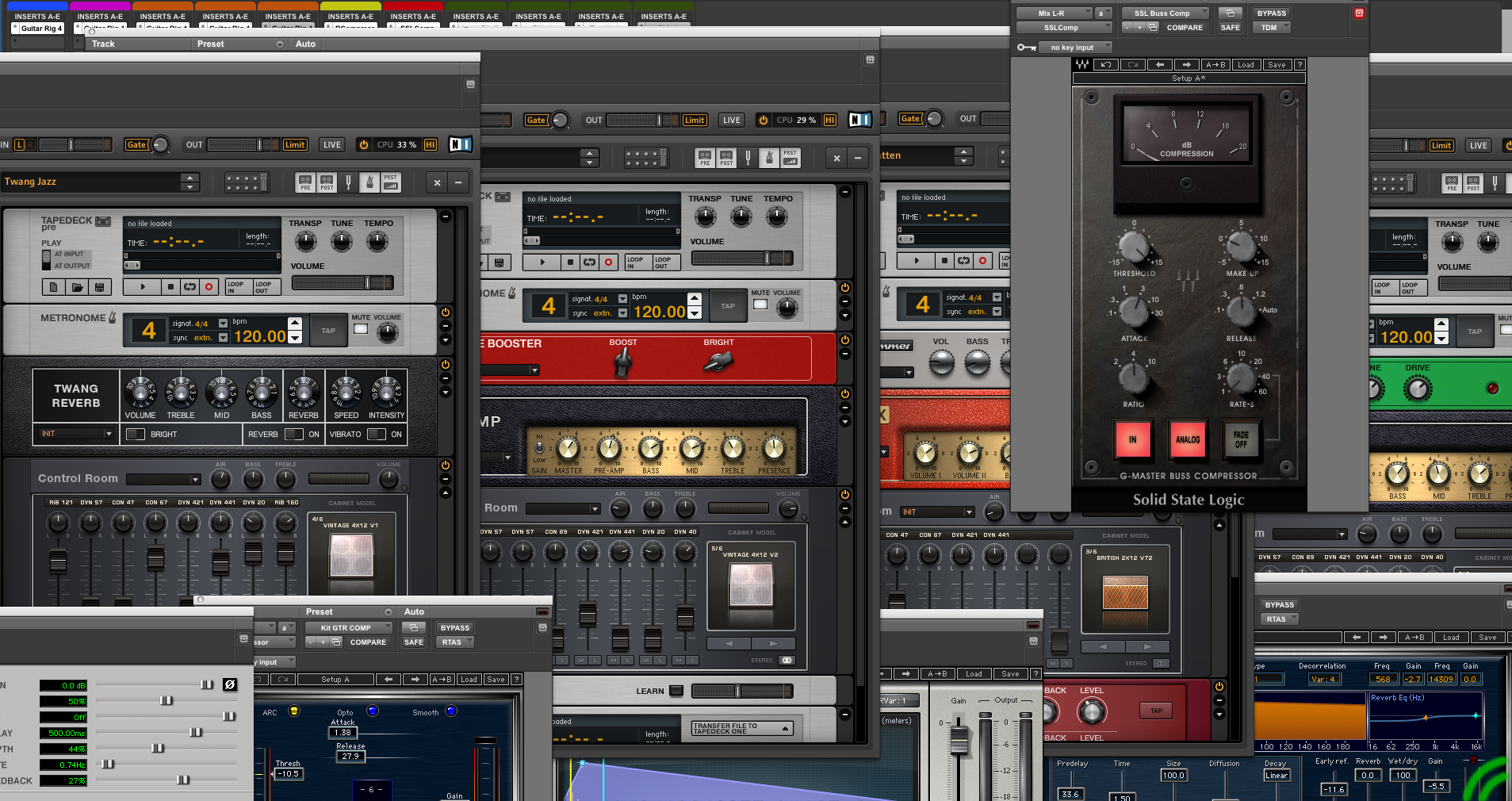Toggle BRIGHT switch on Twang Reverb
The image size is (1512, 801).
tap(136, 434)
